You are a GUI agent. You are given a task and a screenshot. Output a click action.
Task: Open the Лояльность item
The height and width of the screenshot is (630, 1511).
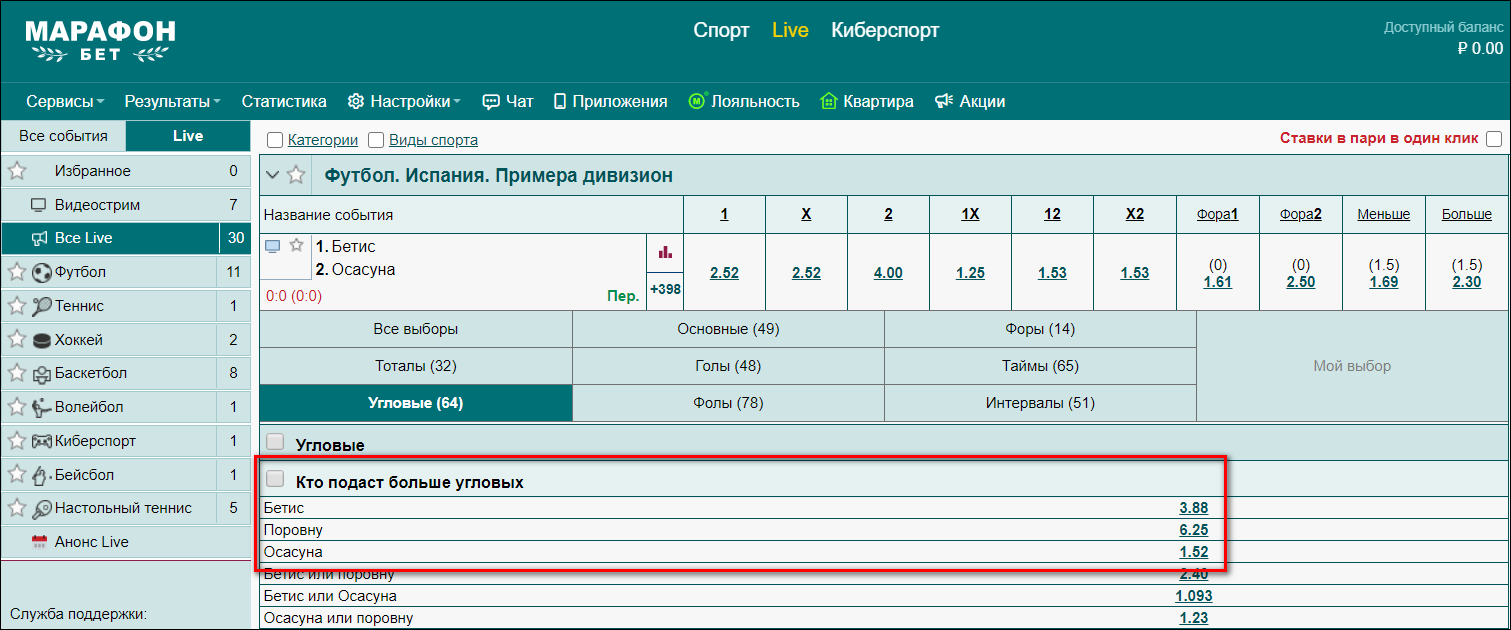[744, 101]
